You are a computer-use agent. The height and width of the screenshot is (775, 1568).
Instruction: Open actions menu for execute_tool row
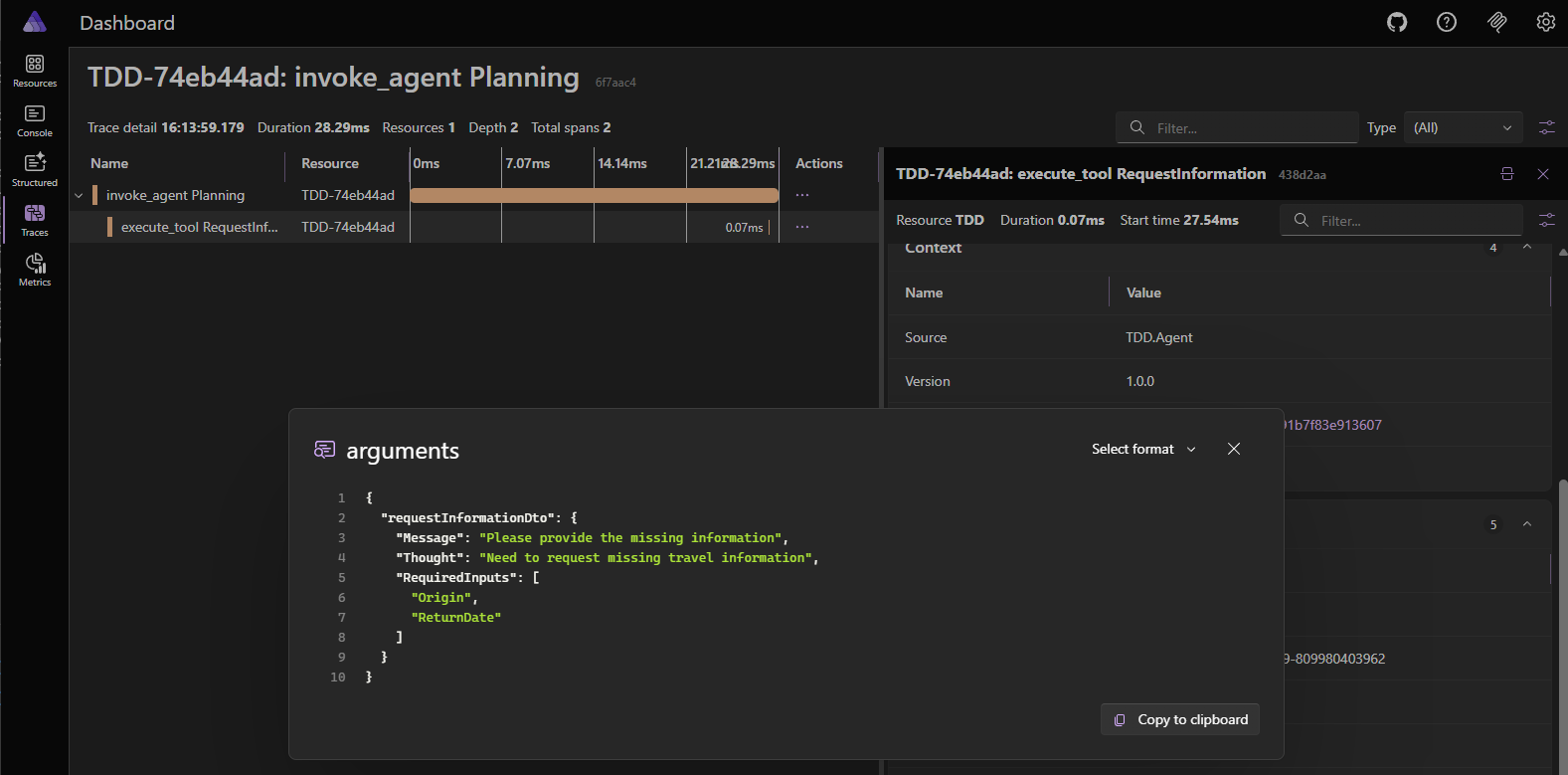pyautogui.click(x=802, y=227)
